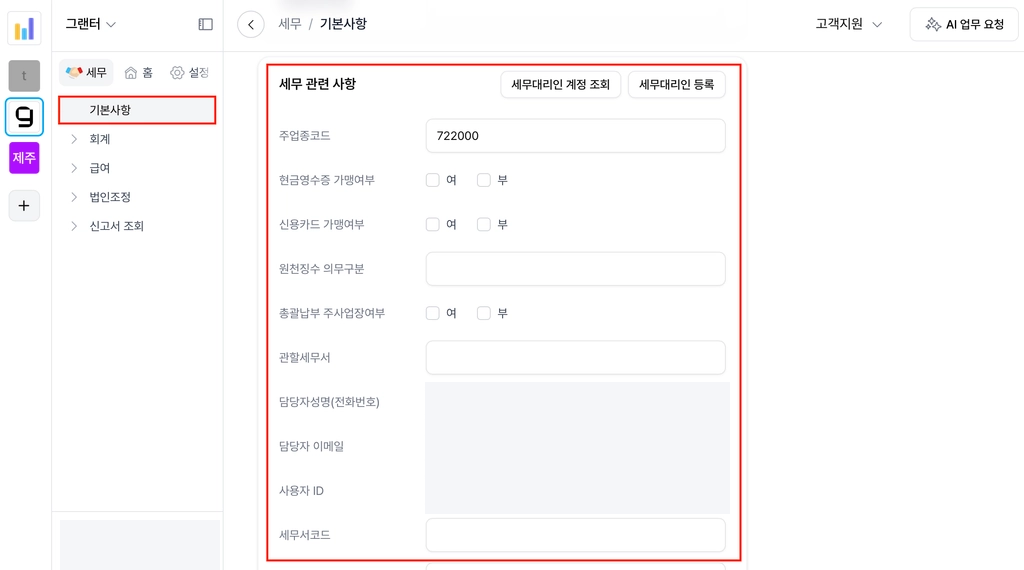The height and width of the screenshot is (570, 1024).
Task: Open the bar chart logo icon
Action: pos(24,29)
